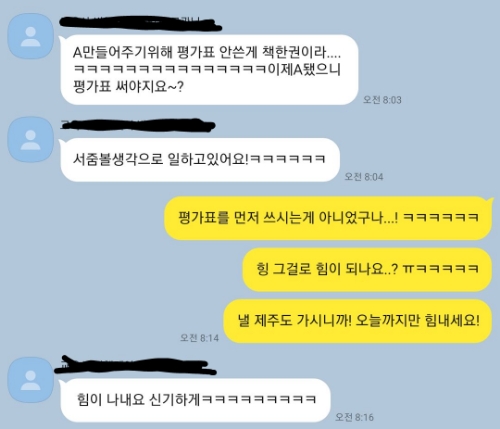
Task: Click the 오전 8:14 timestamp
Action: [x=199, y=338]
